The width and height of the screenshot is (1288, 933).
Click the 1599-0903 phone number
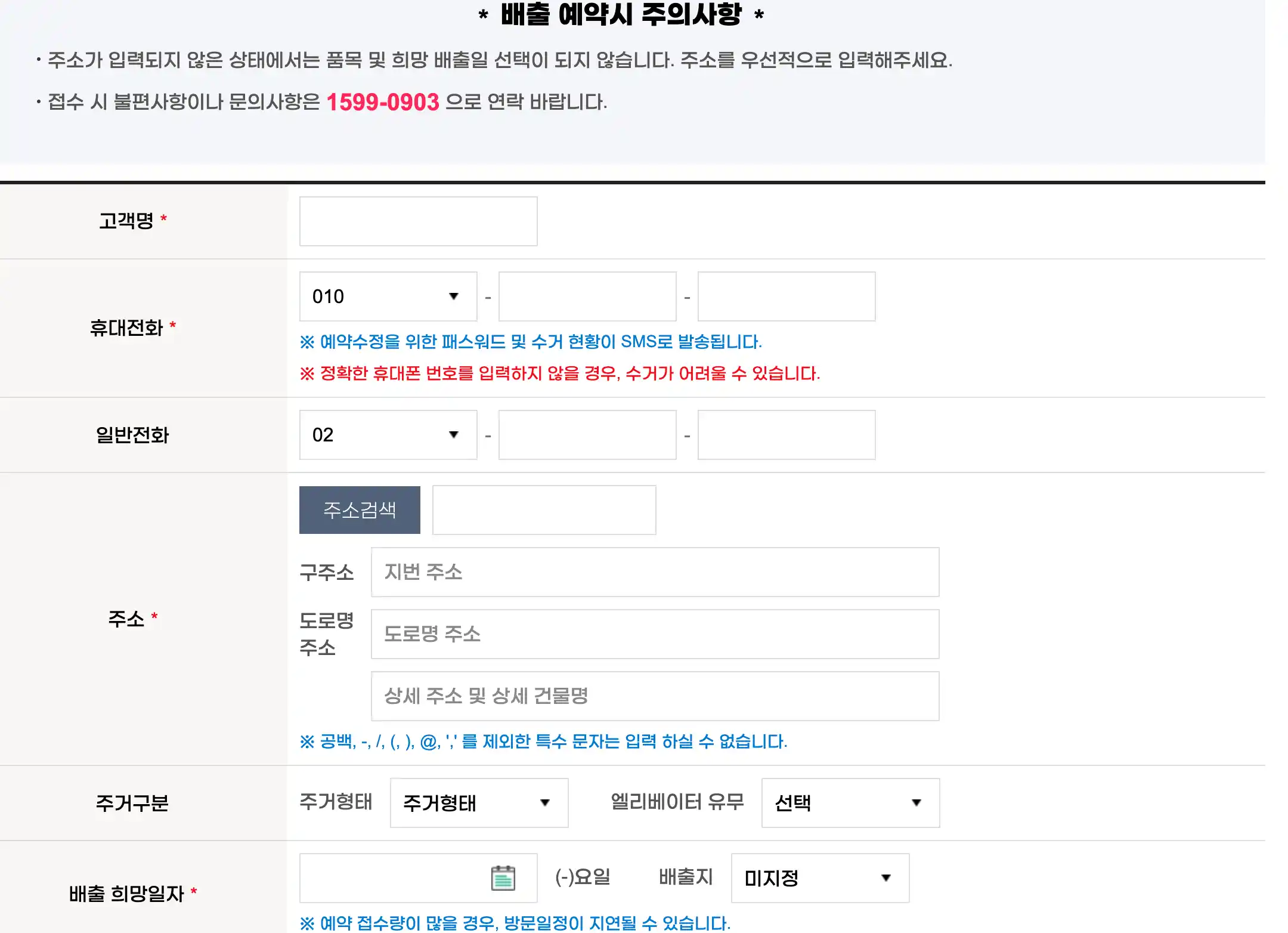(383, 102)
